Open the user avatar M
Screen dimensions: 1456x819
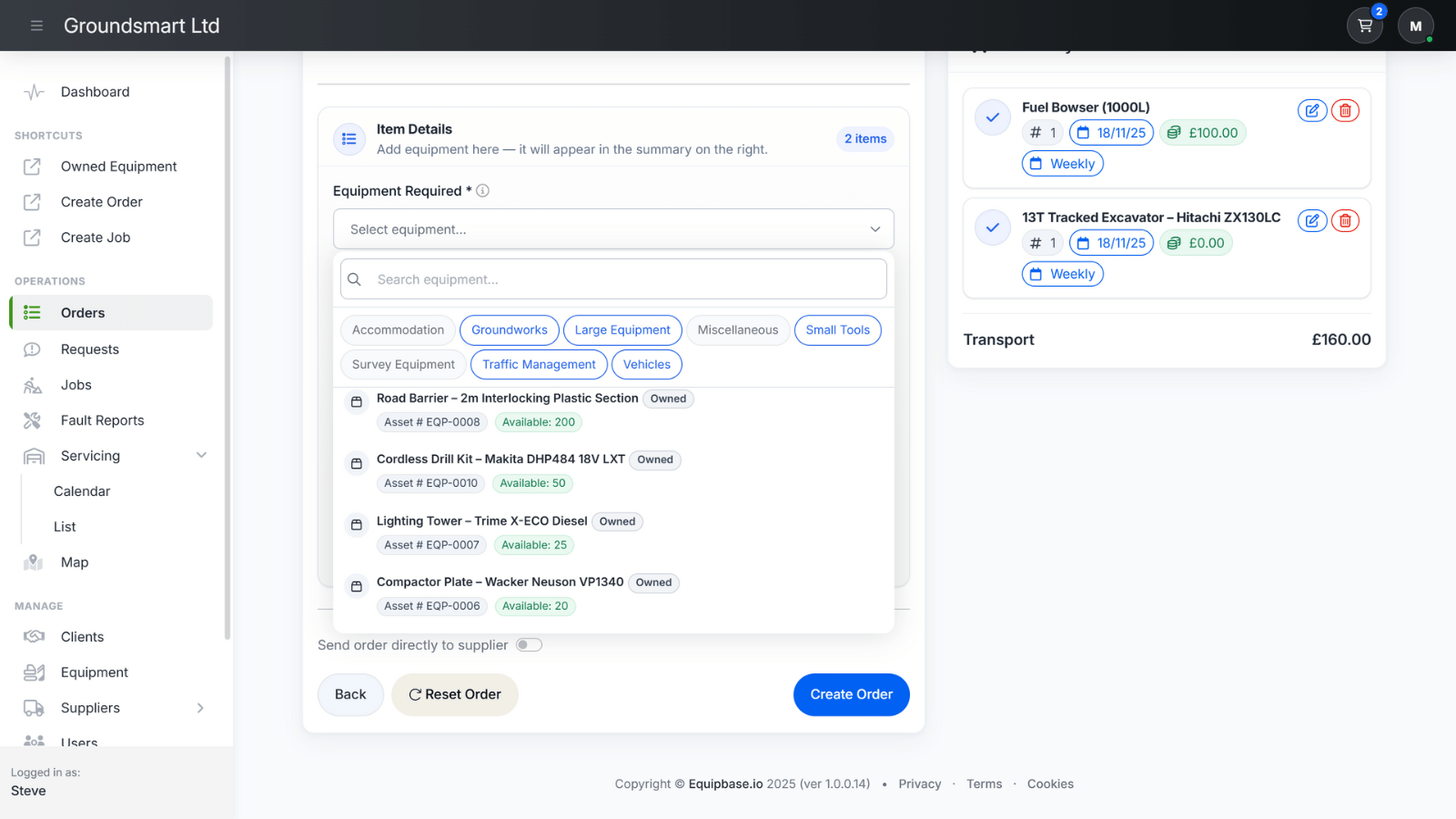[1415, 26]
